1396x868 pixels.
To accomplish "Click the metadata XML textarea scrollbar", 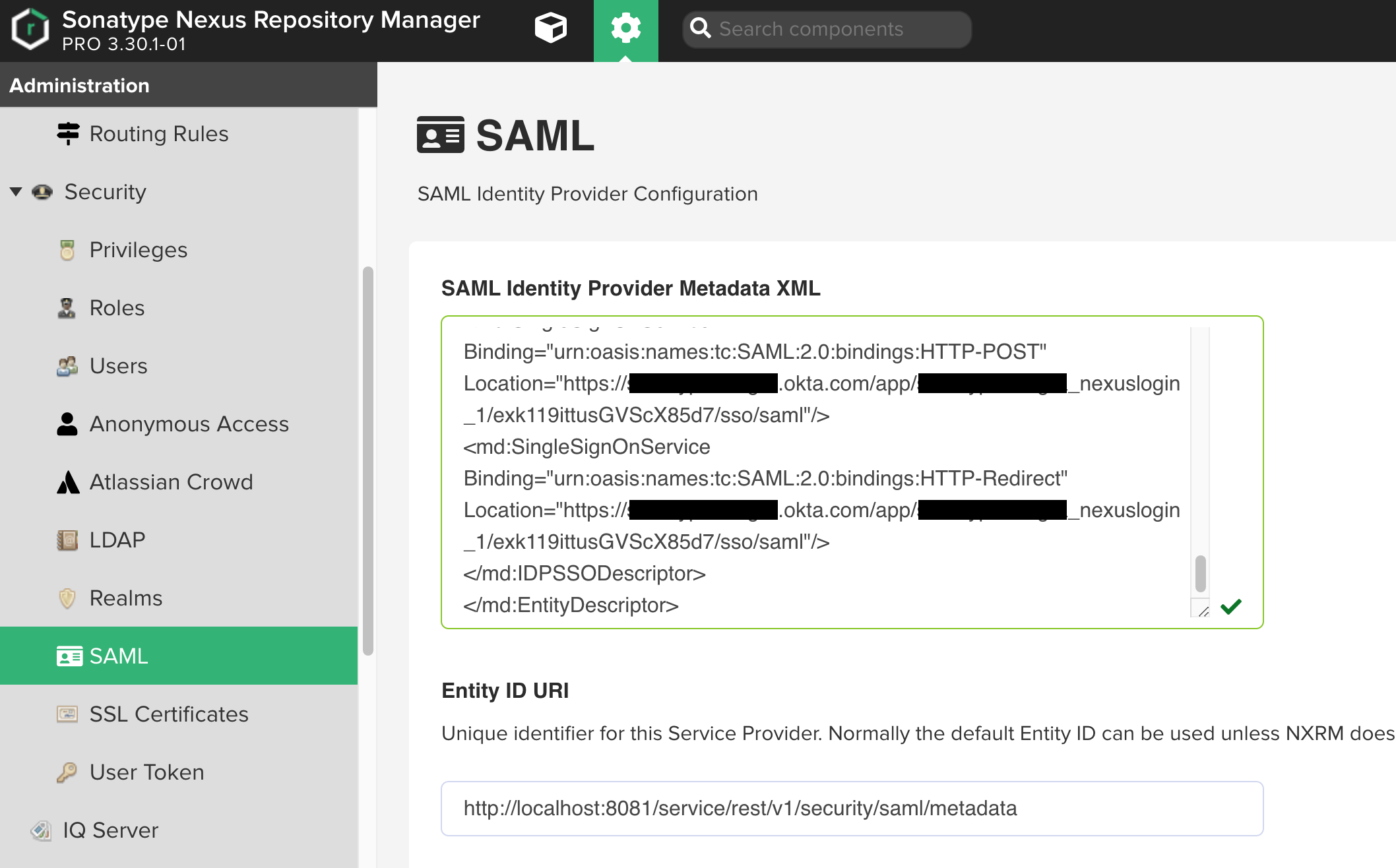I will 1201,573.
